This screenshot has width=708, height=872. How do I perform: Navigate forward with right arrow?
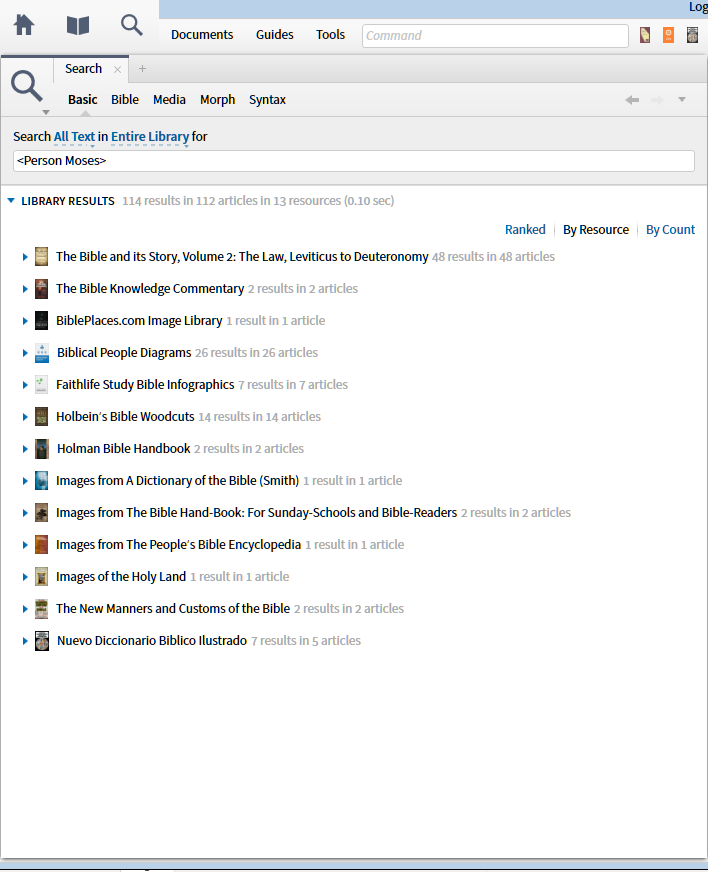click(x=657, y=100)
